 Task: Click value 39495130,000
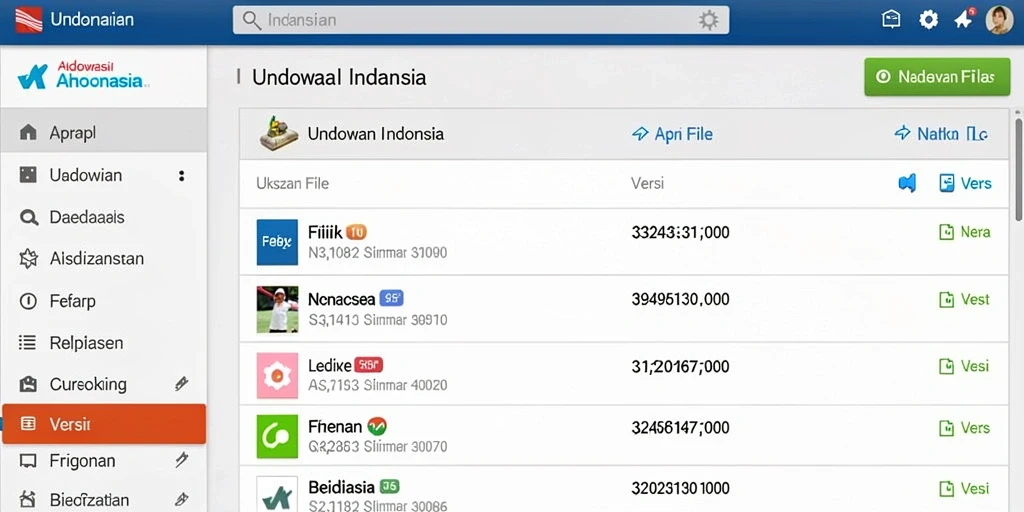pyautogui.click(x=680, y=300)
